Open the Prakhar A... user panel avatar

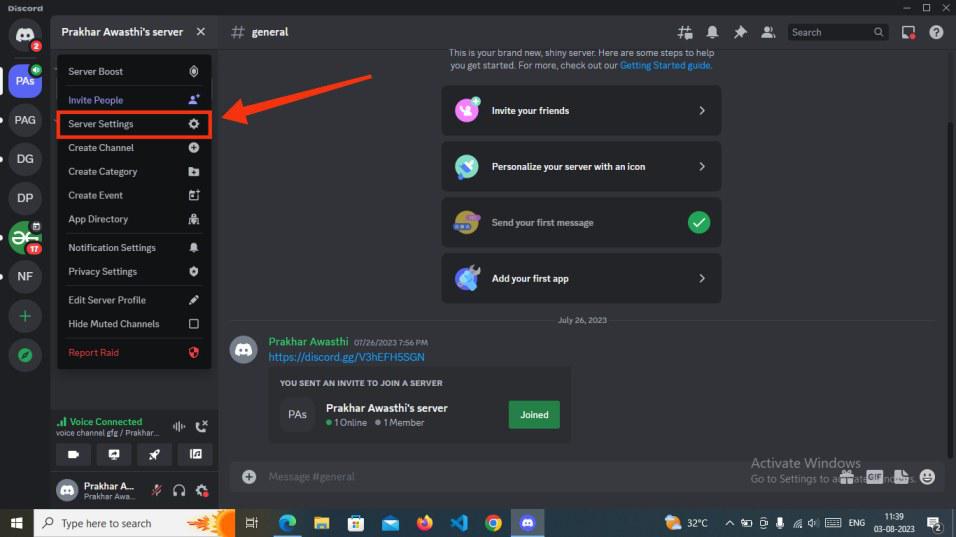point(67,490)
